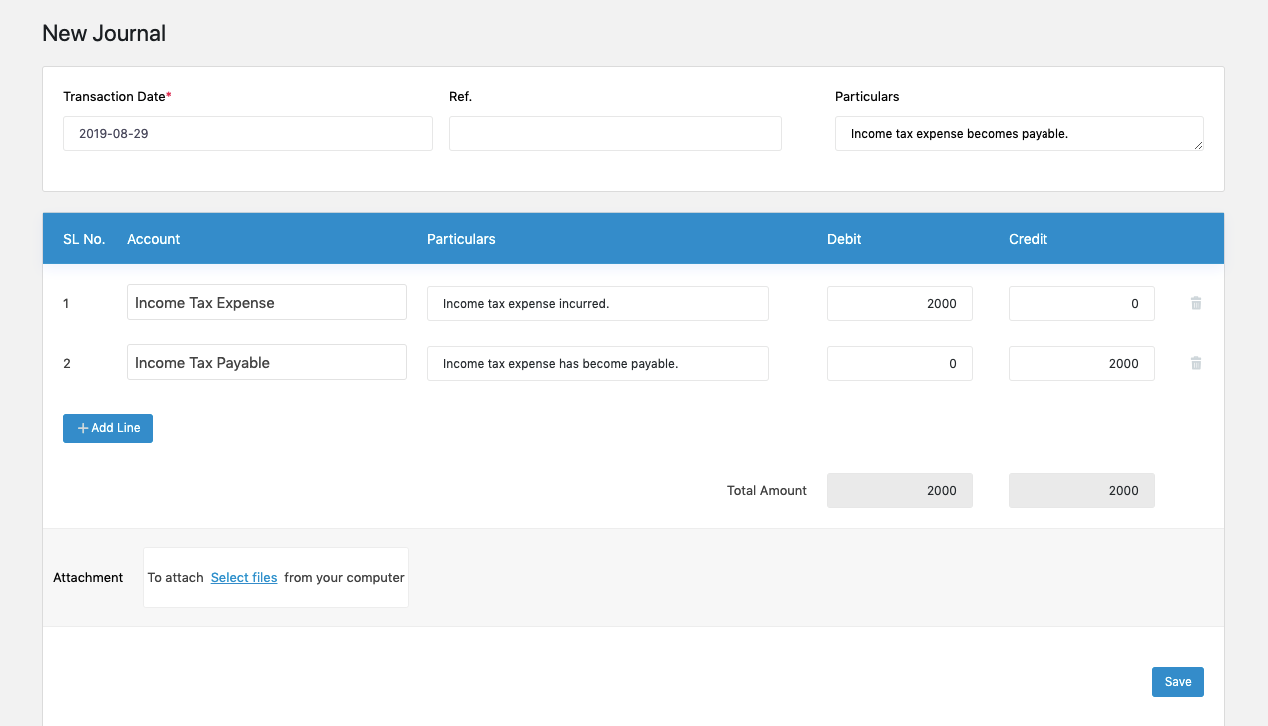Click the Account column header
This screenshot has height=726, width=1268.
tap(153, 239)
